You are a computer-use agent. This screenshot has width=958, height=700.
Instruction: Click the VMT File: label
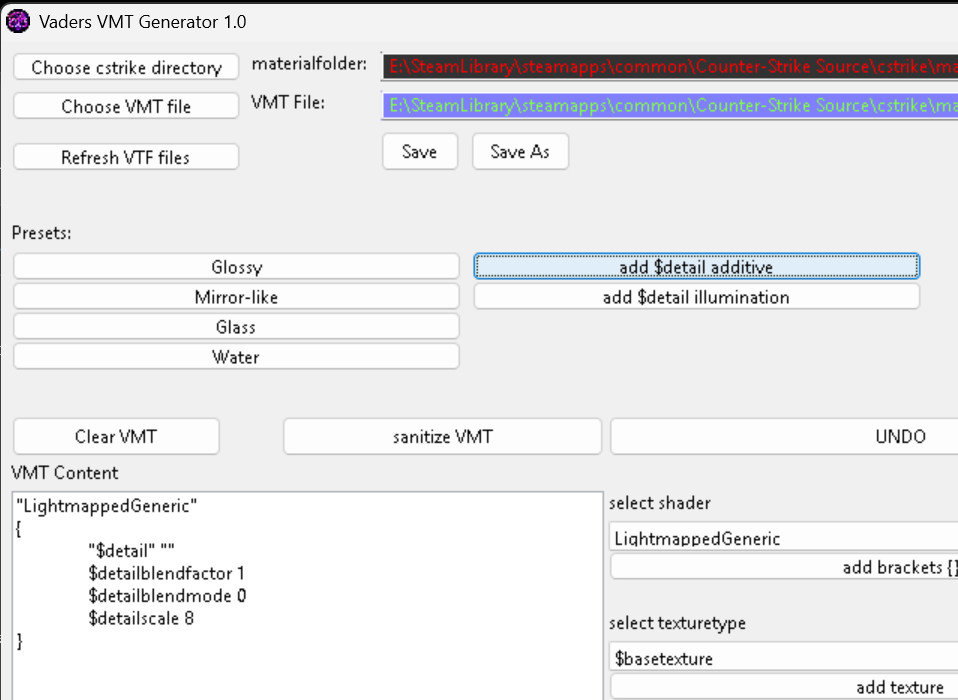pyautogui.click(x=288, y=103)
